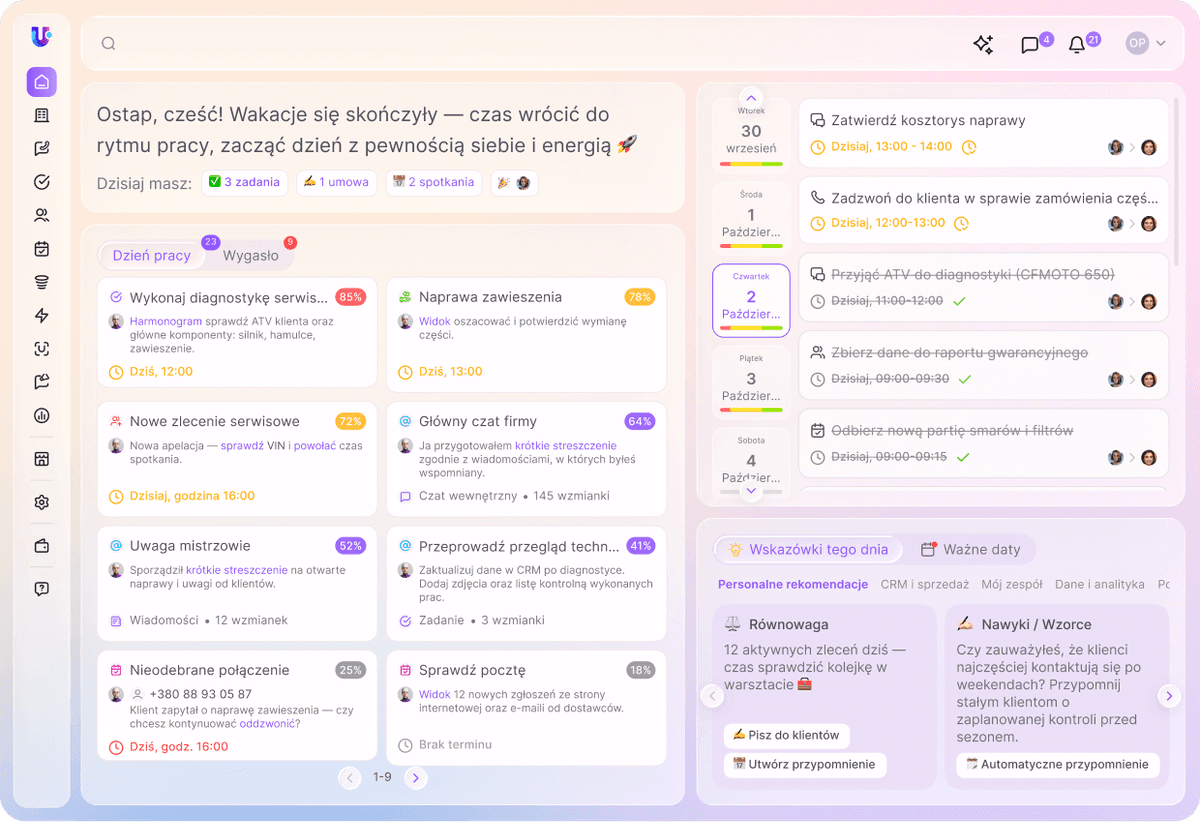The width and height of the screenshot is (1200, 822).
Task: Open the contacts icon in the left sidebar
Action: 41,215
